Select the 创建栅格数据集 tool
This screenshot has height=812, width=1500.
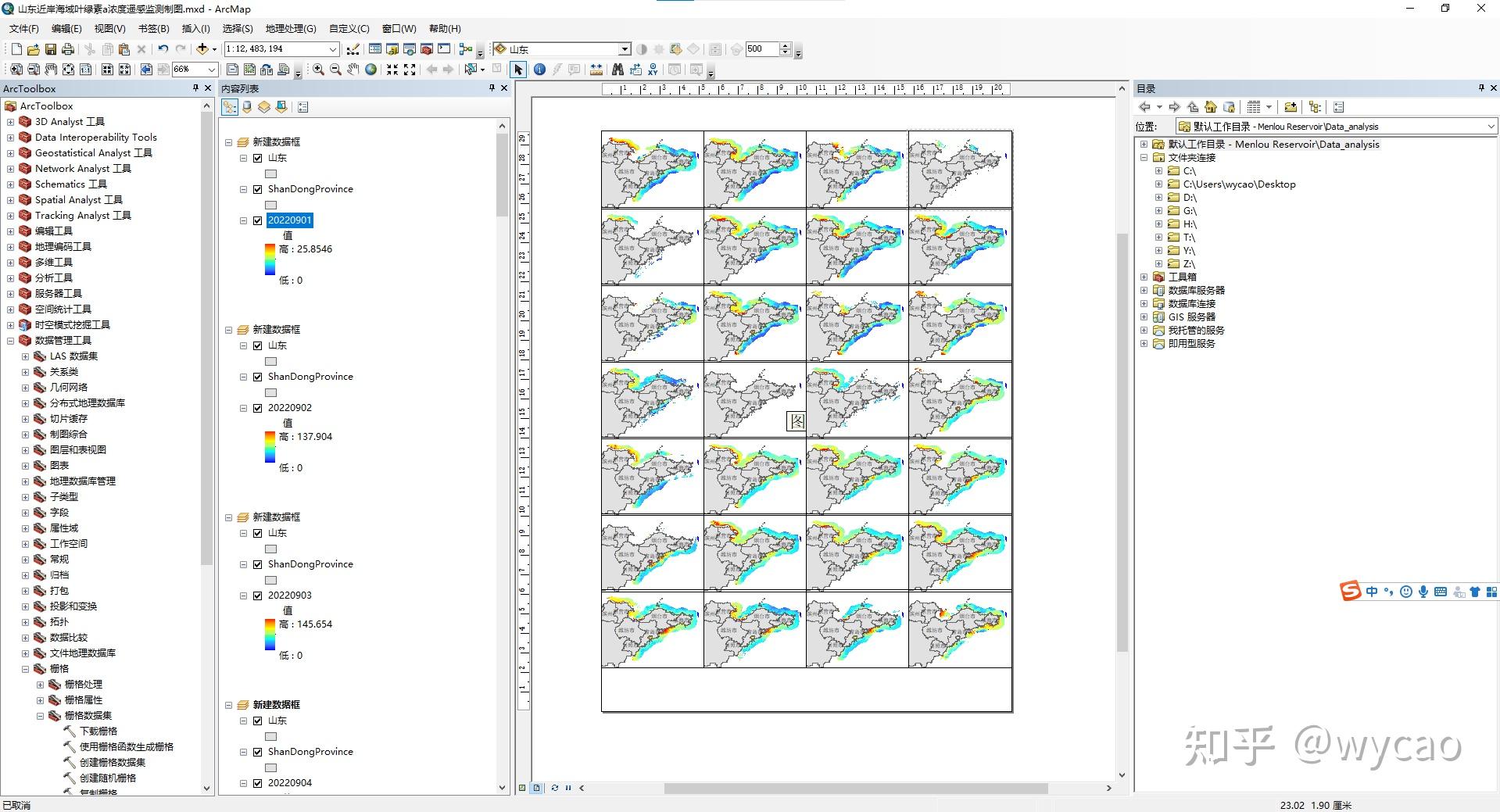coord(113,763)
